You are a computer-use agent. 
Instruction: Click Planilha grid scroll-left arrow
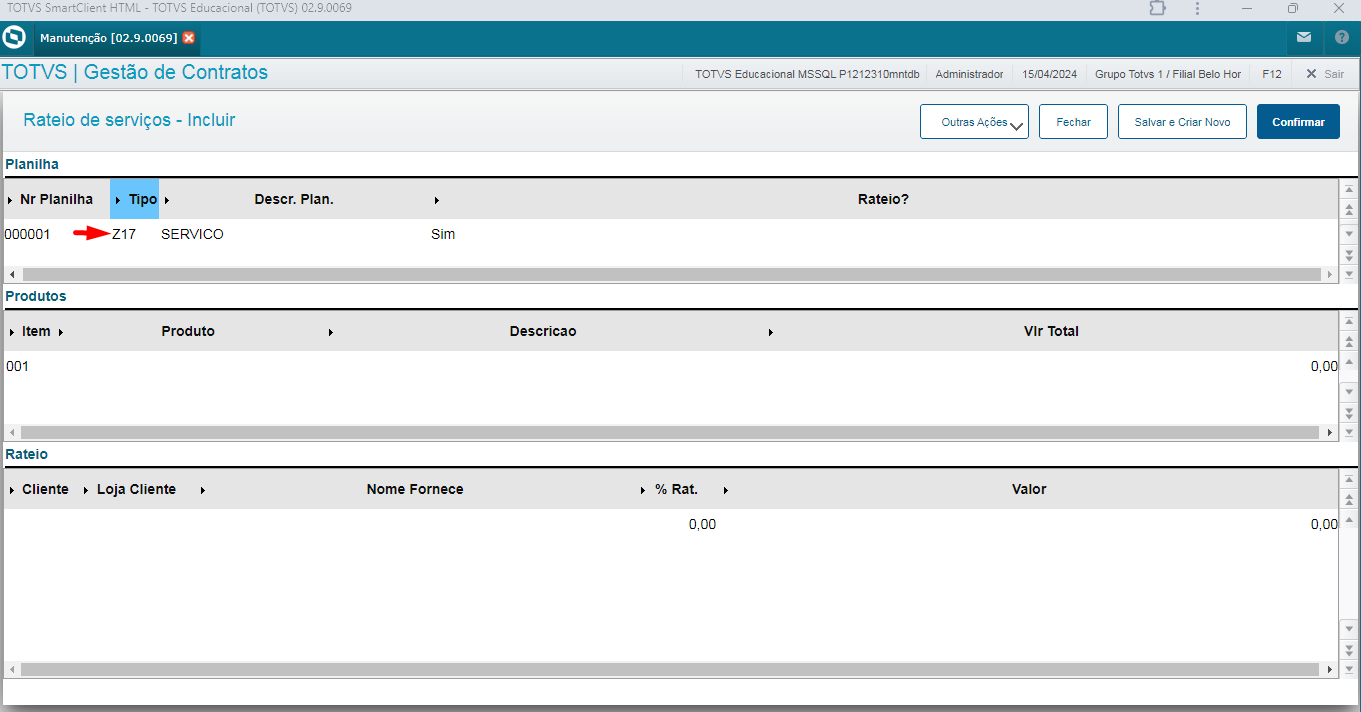[x=12, y=274]
